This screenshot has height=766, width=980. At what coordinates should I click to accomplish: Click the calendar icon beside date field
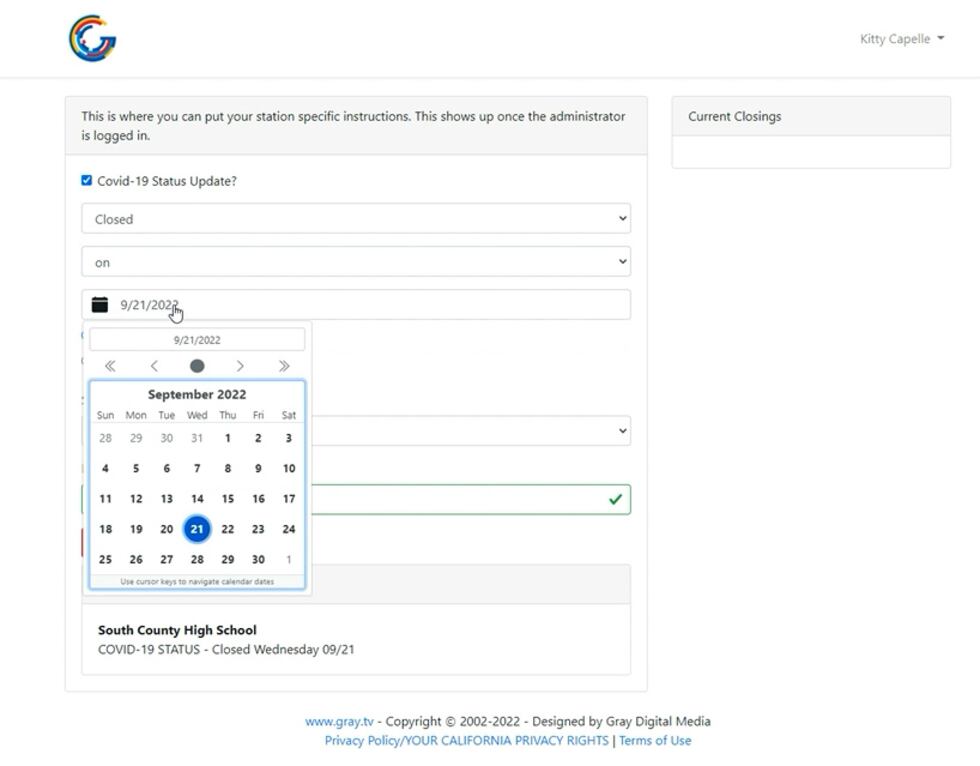click(x=100, y=305)
